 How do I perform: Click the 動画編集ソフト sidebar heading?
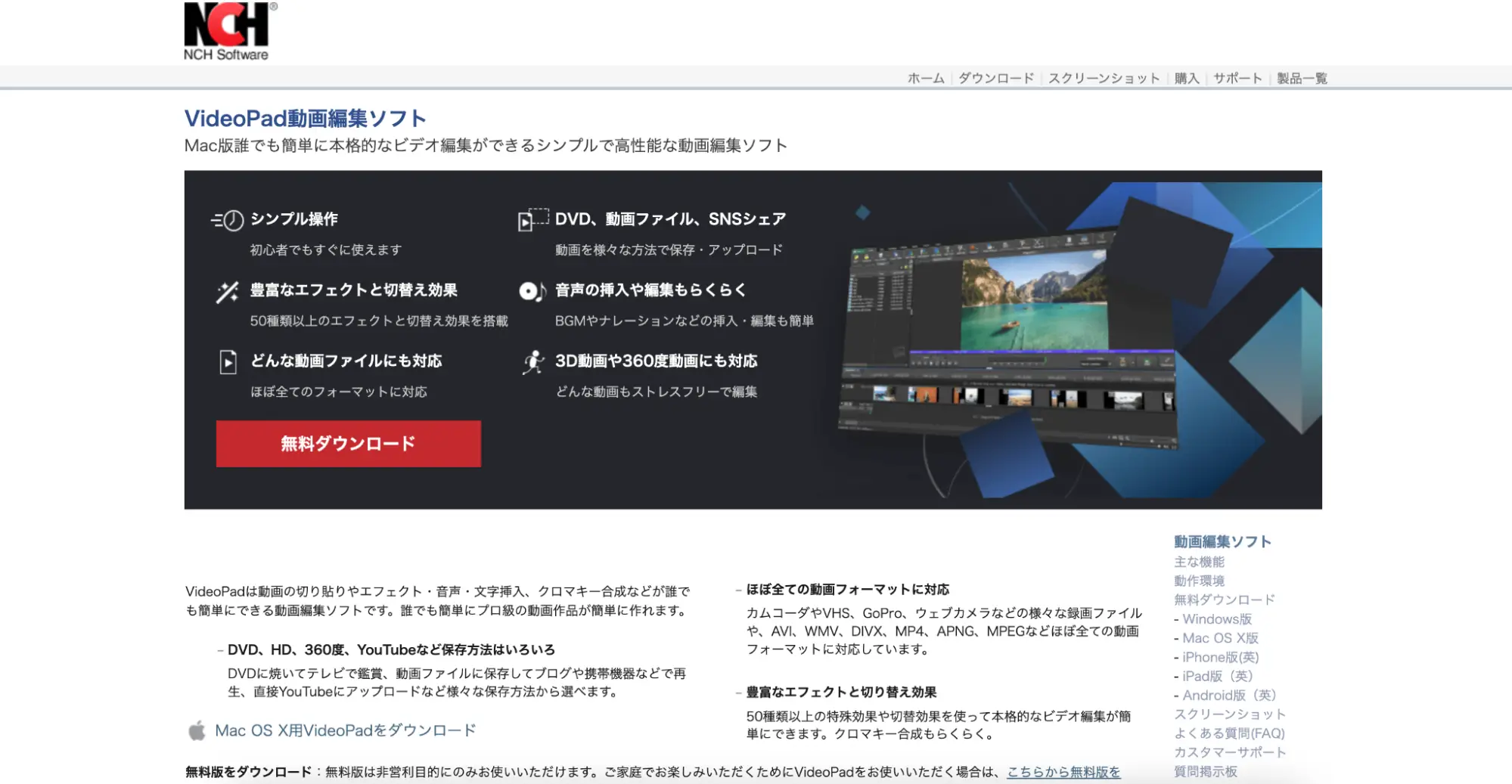(1222, 541)
